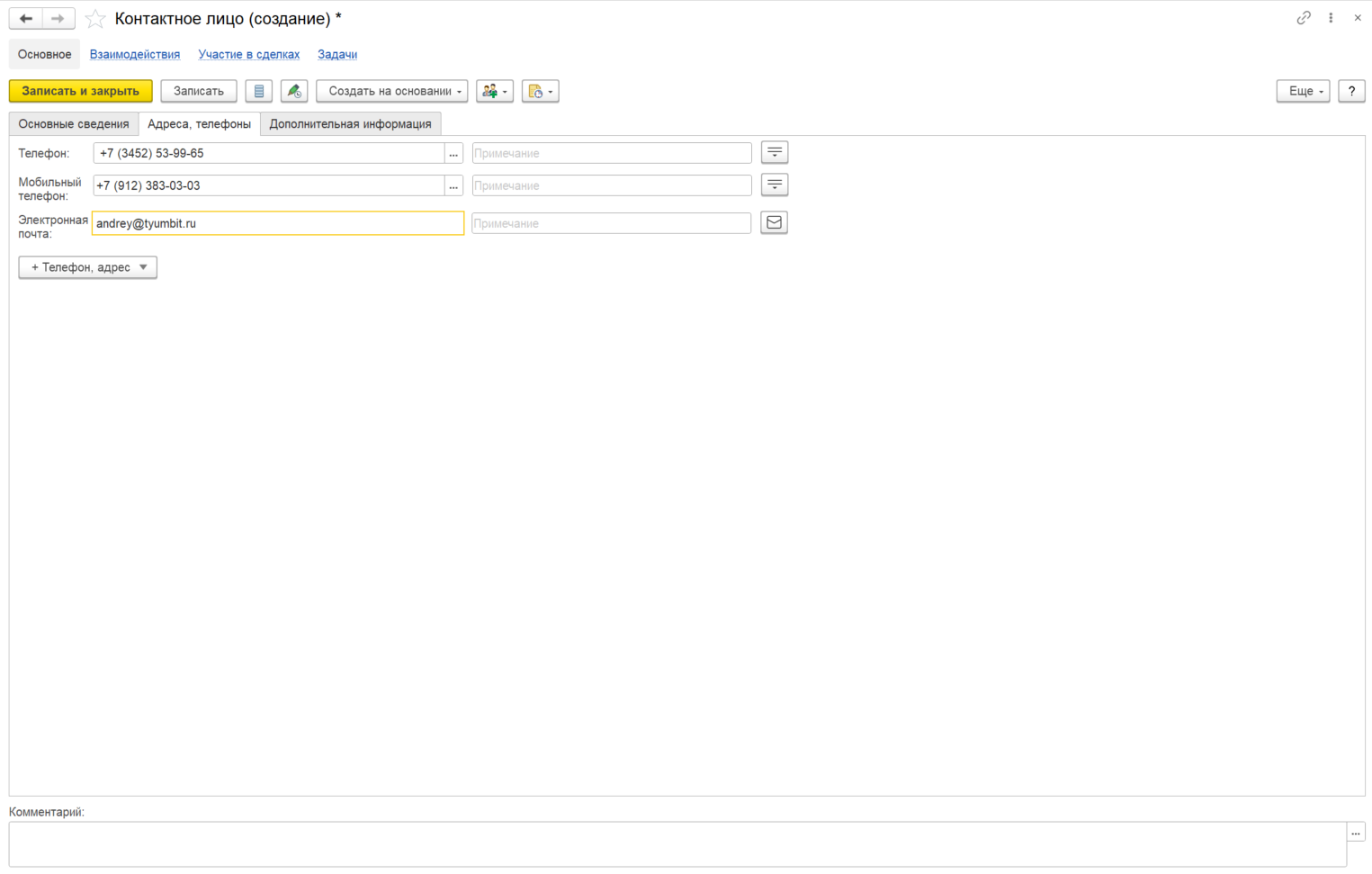Expand the Создать на основании dropdown
Viewport: 1372px width, 874px height.
click(x=392, y=91)
